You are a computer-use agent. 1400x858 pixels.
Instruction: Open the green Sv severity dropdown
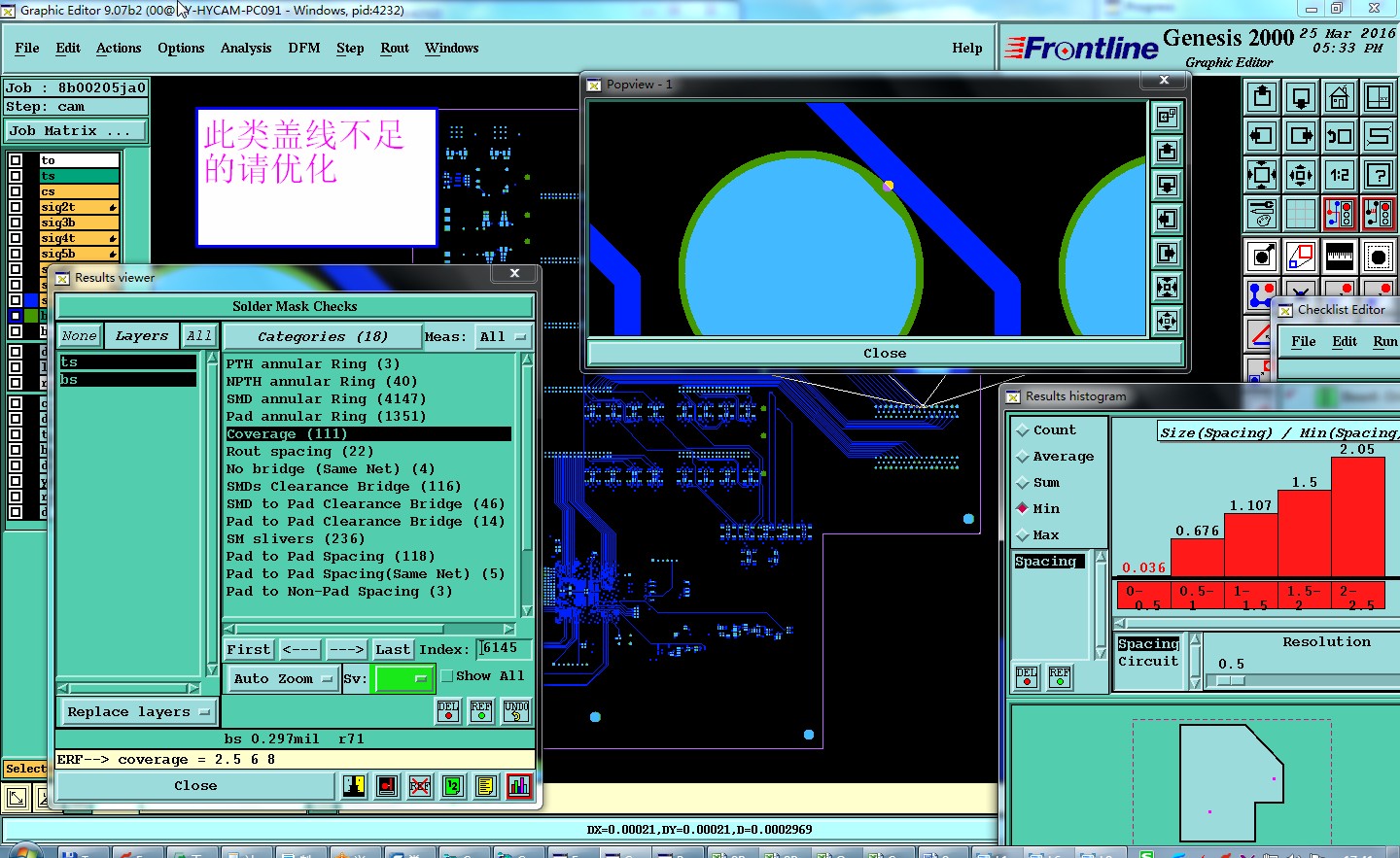point(404,678)
